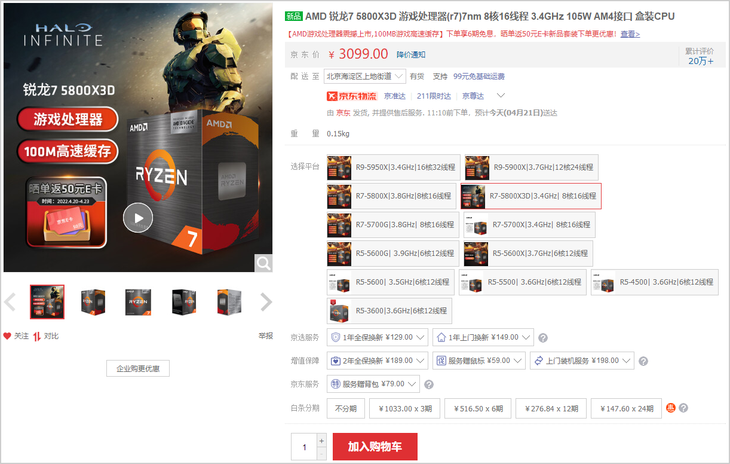The image size is (730, 464).
Task: Expand the 京东物流 delivery options chevron
Action: pos(501,95)
